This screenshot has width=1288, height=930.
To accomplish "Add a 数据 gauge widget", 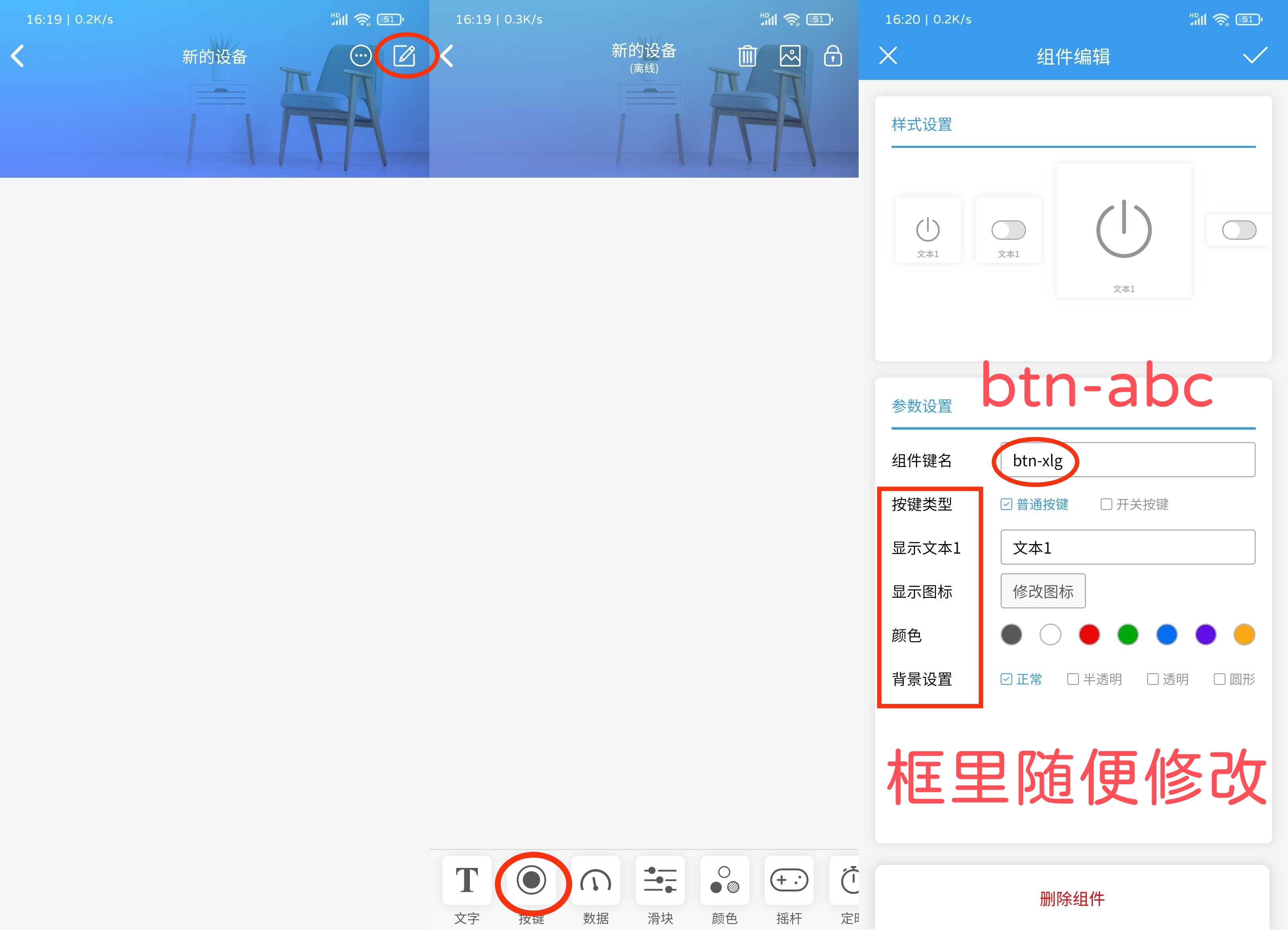I will point(596,881).
